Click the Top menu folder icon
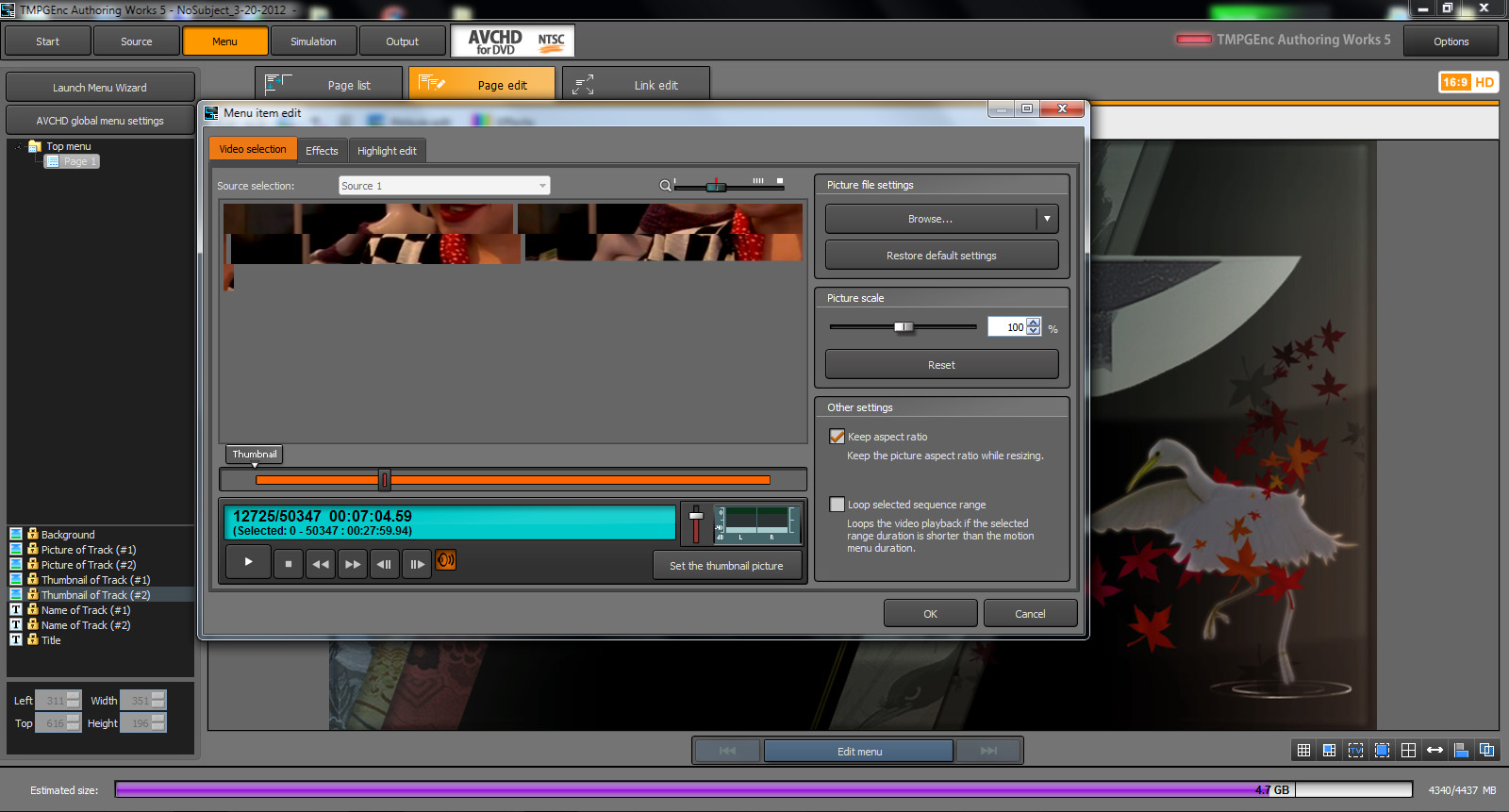The width and height of the screenshot is (1509, 812). (x=36, y=146)
